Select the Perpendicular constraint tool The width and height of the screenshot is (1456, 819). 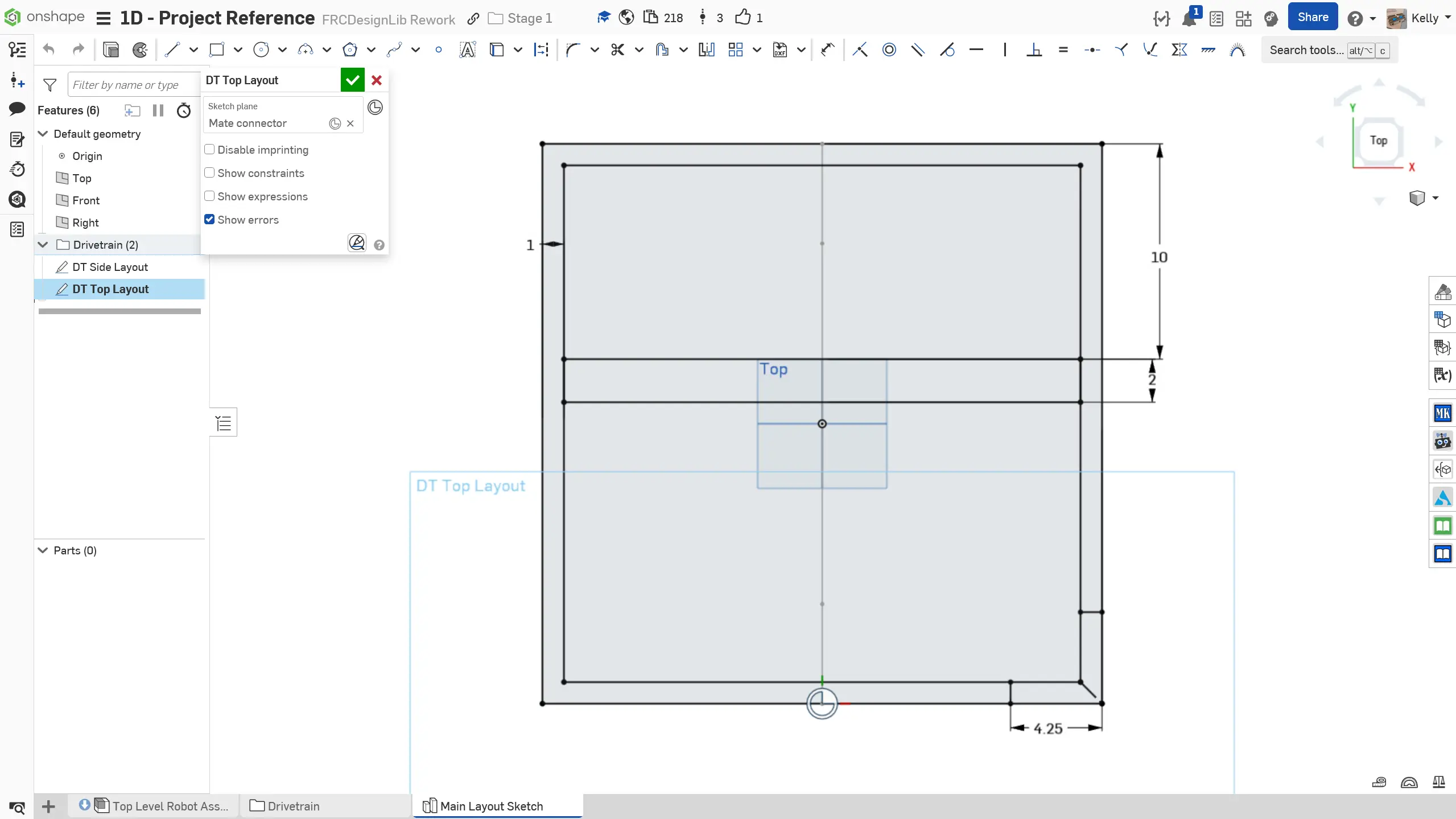1034,50
